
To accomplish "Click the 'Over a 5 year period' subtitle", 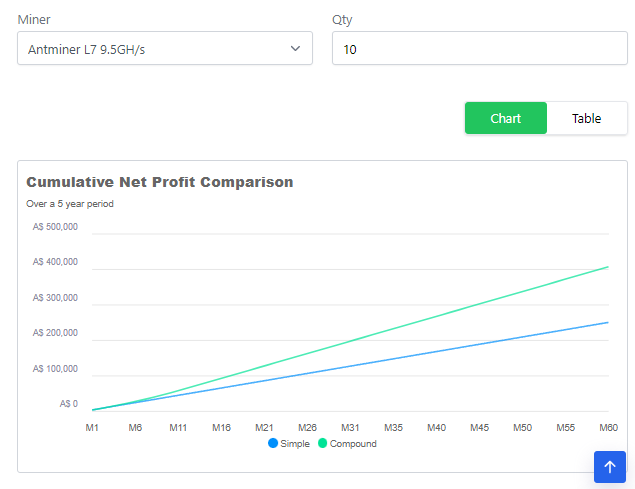I will tap(70, 204).
